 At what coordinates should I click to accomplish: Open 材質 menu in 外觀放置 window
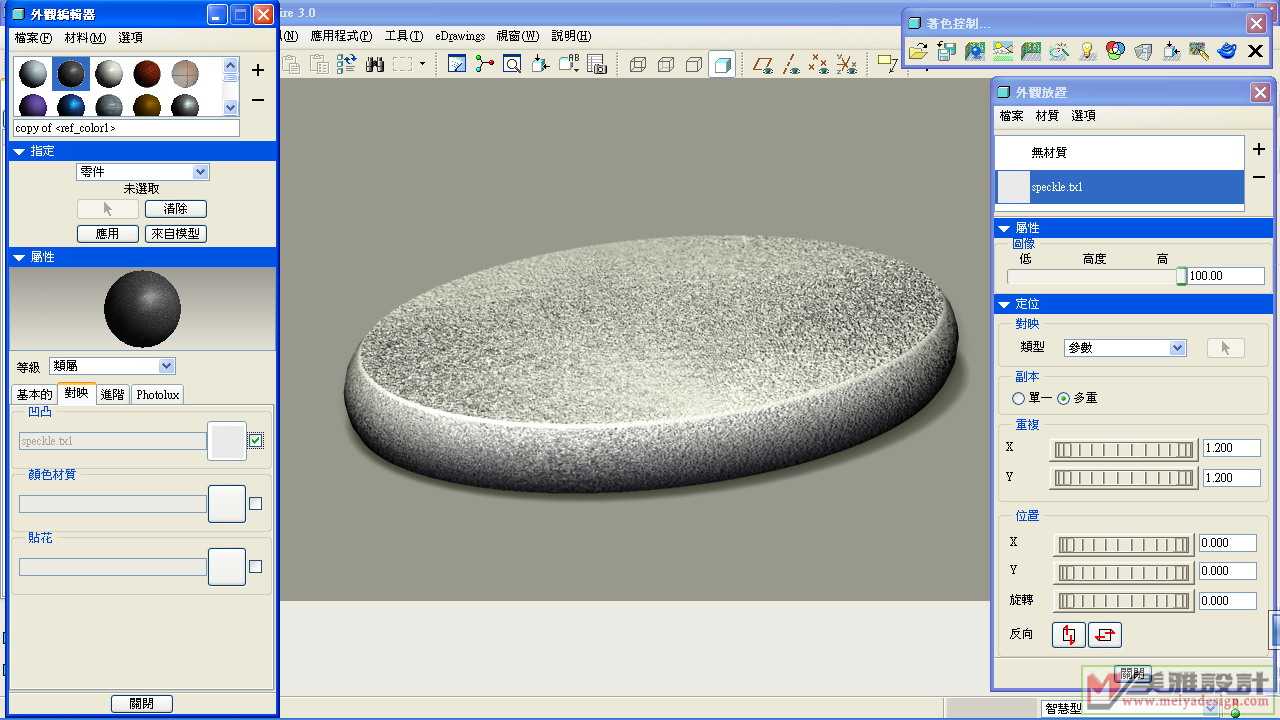coord(1047,116)
